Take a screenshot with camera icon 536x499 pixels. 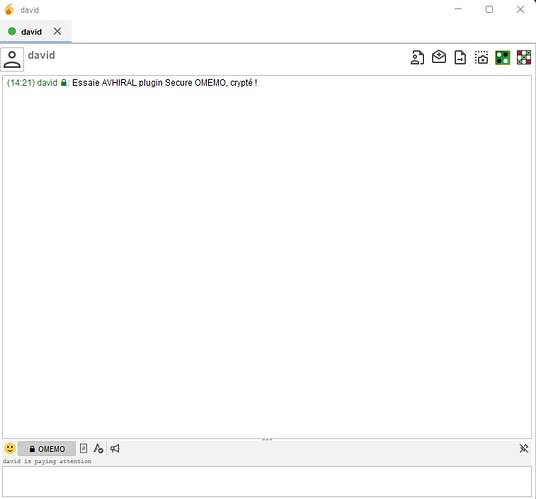[x=481, y=57]
